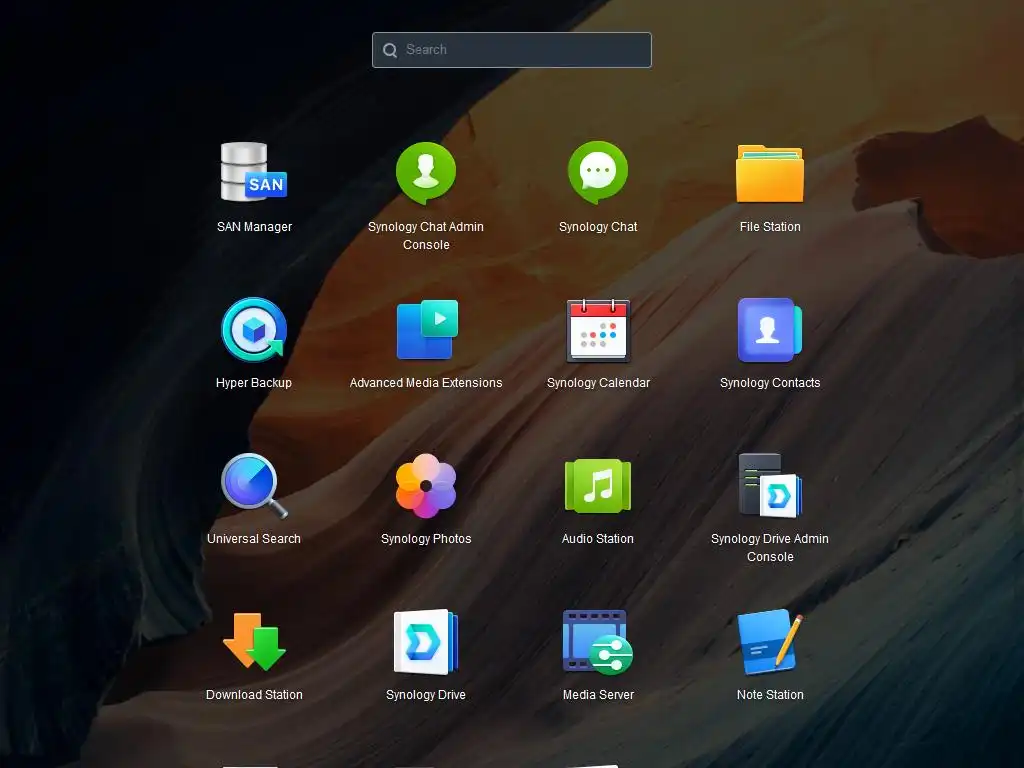
Task: Click the "Note Station" label
Action: pyautogui.click(x=770, y=695)
